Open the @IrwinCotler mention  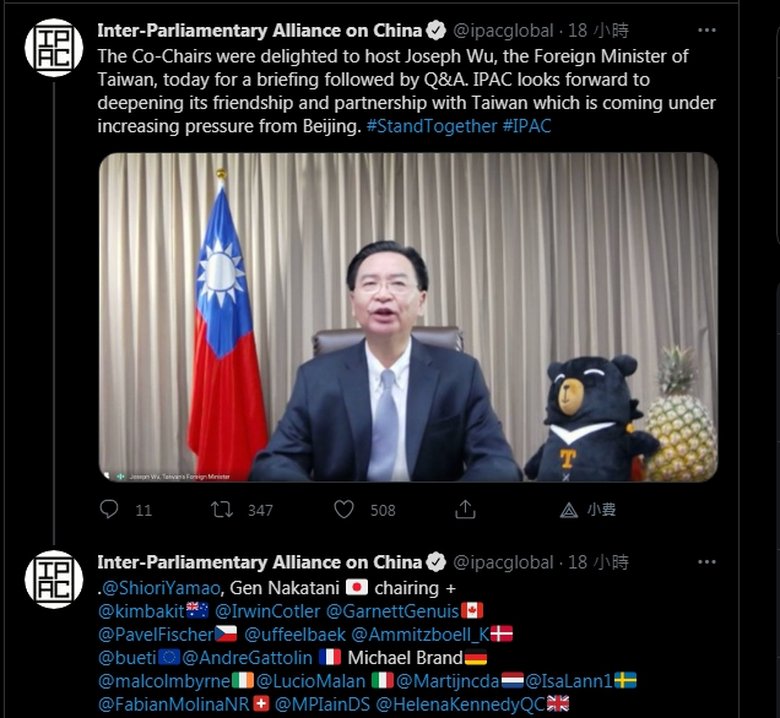[x=268, y=611]
